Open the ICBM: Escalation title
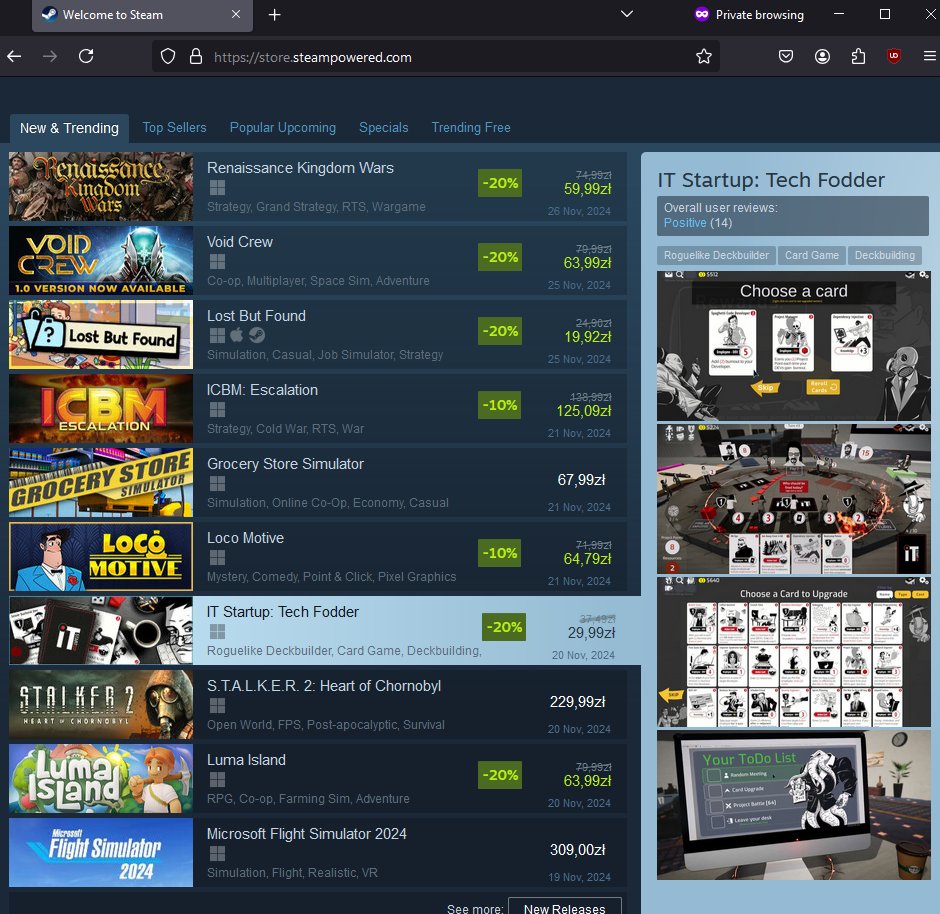The width and height of the screenshot is (940, 914). (263, 390)
